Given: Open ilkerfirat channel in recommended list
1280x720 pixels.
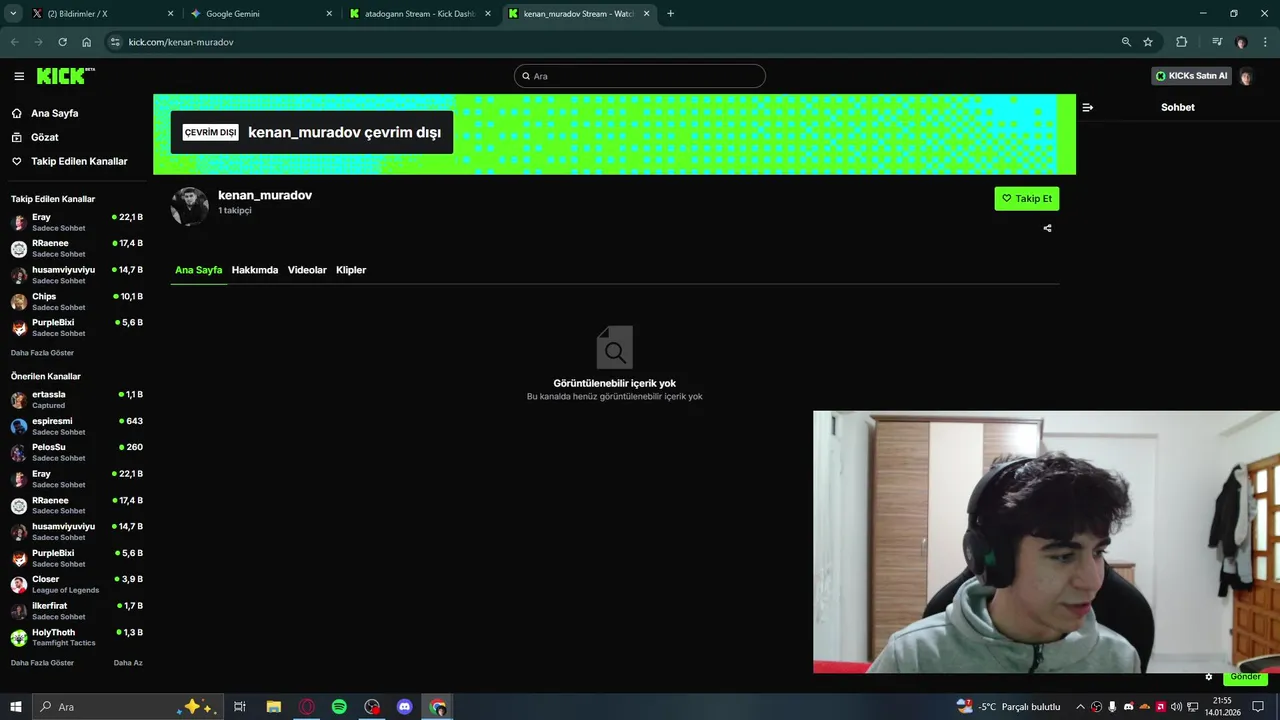Looking at the screenshot, I should click(x=76, y=611).
